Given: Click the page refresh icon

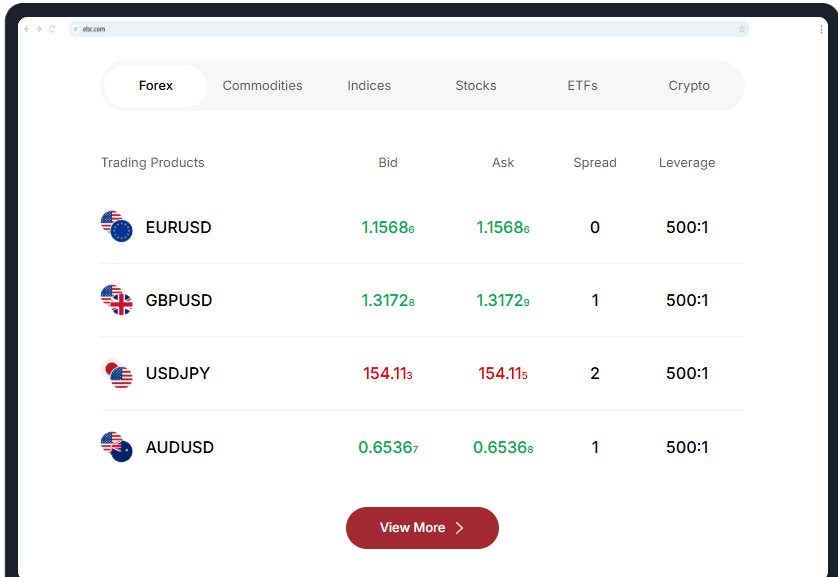Looking at the screenshot, I should tap(53, 30).
